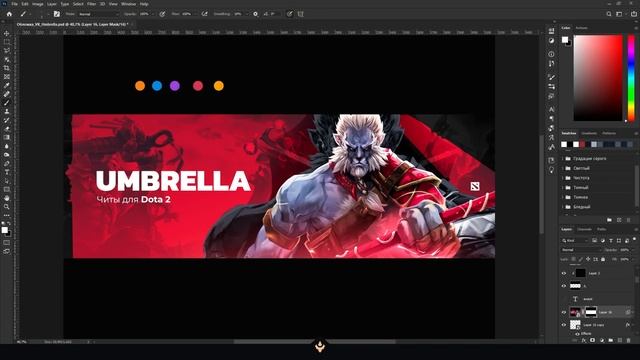Click the lock all layer icon
The image size is (640, 360).
pos(603,259)
